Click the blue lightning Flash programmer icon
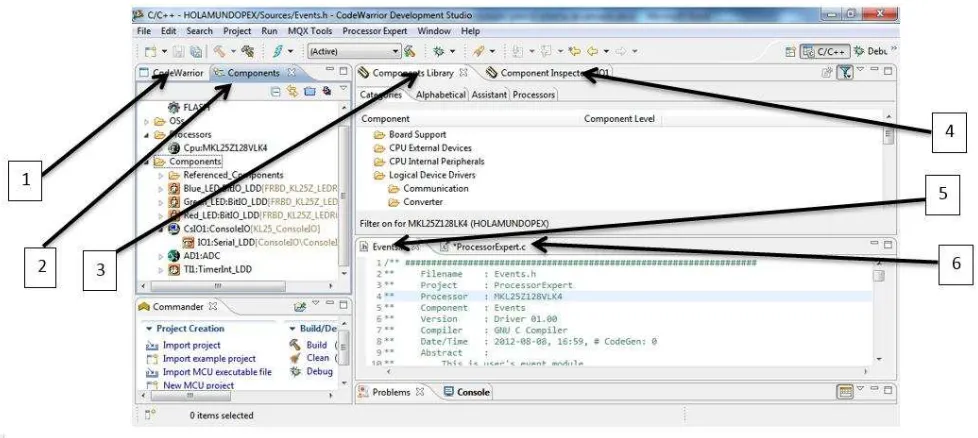Screen dimensions: 978x438 [x=277, y=51]
